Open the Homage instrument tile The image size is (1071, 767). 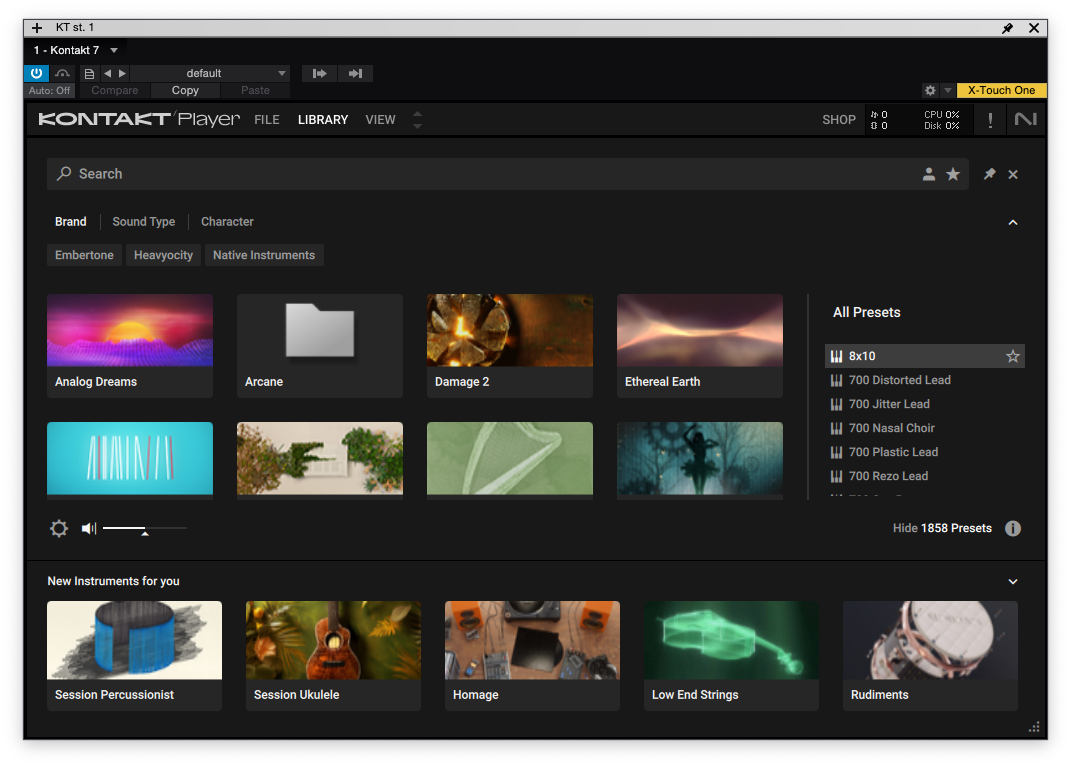532,656
